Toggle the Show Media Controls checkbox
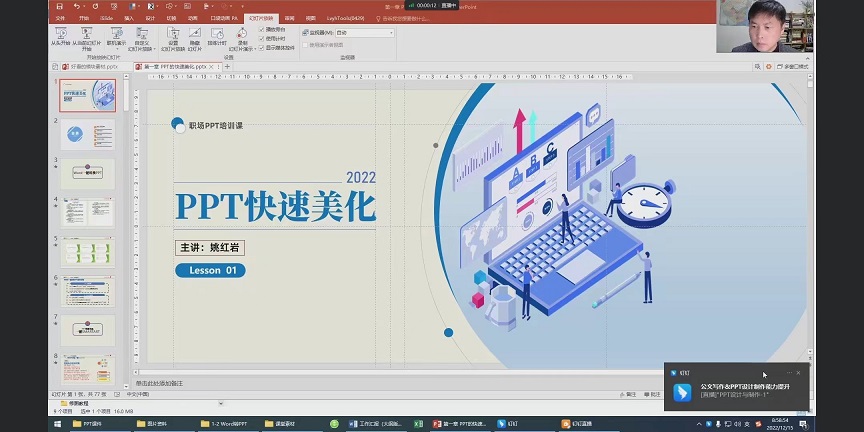 (262, 47)
